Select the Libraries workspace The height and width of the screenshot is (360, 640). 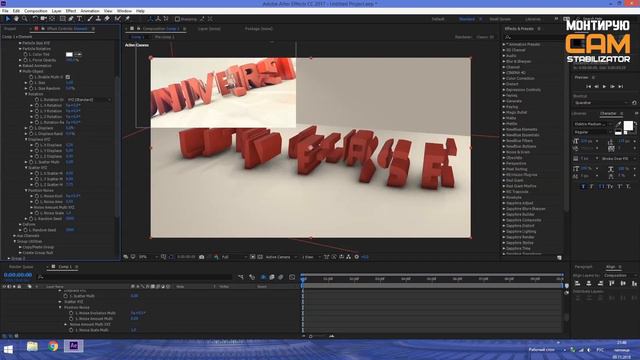[533, 19]
